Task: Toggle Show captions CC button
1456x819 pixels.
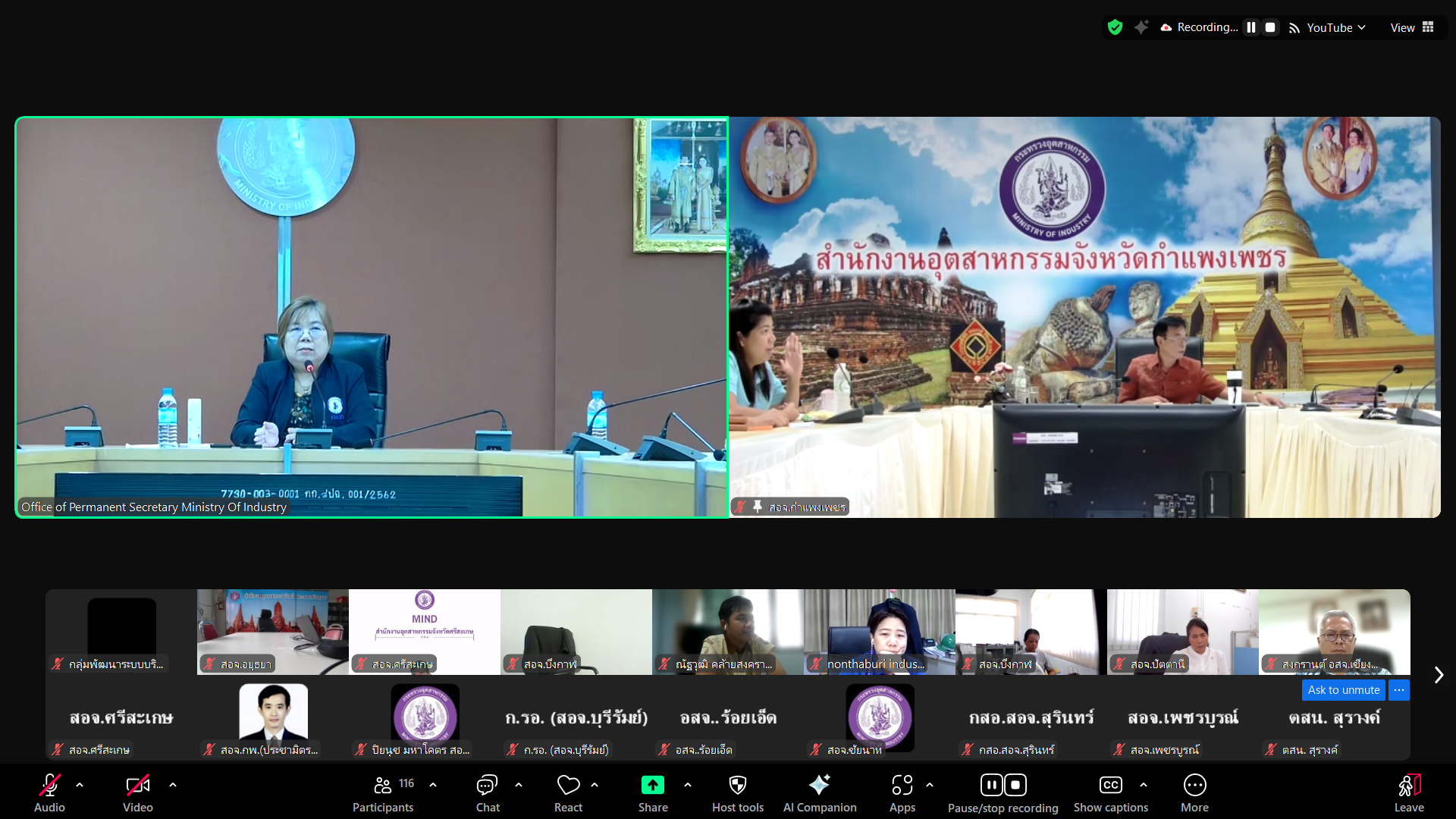Action: tap(1110, 786)
